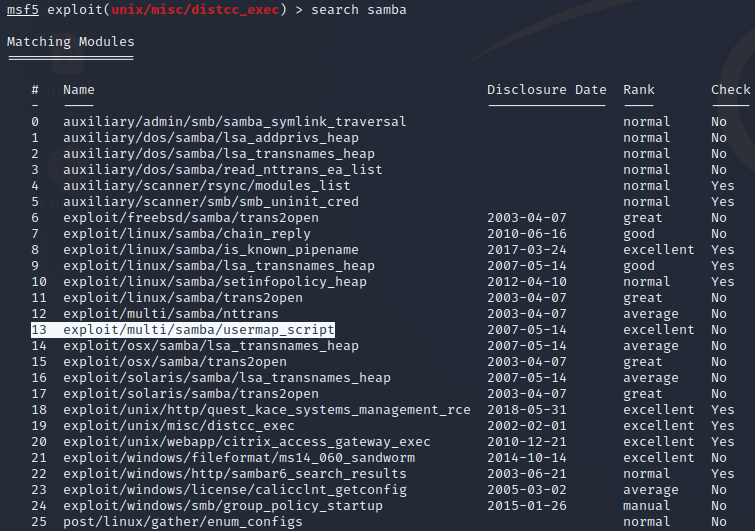Click 'average' rank of nttrans row
This screenshot has width=755, height=531.
[651, 313]
